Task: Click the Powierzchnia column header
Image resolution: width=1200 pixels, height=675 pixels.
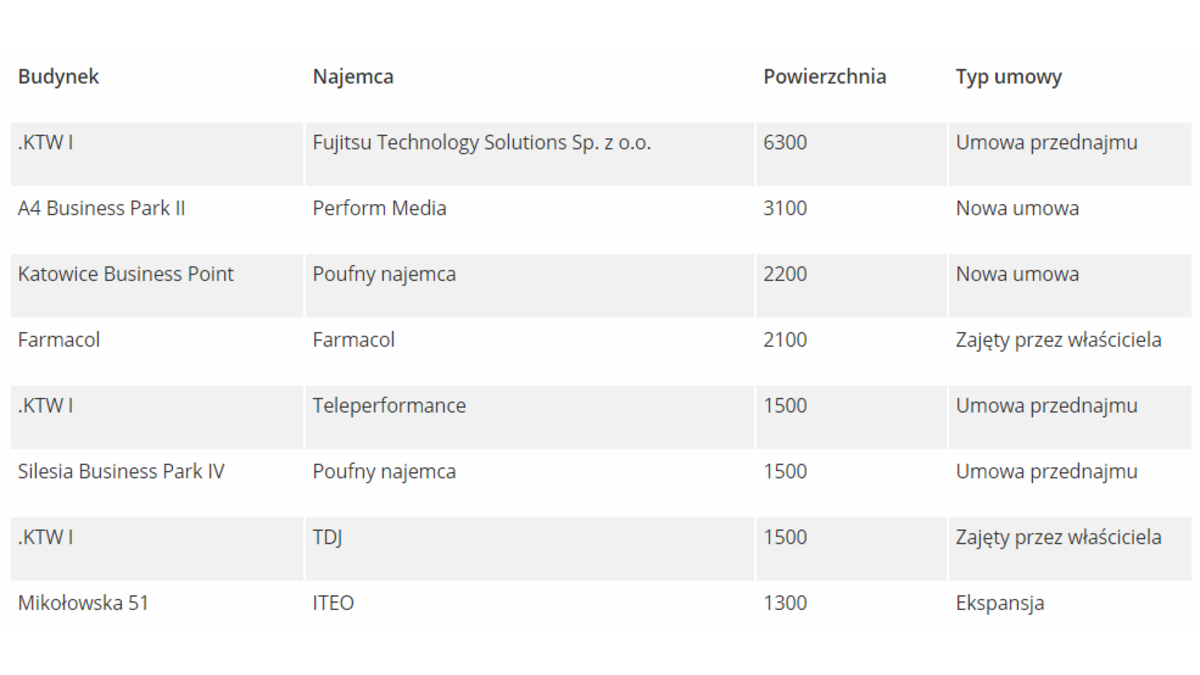Action: coord(824,77)
